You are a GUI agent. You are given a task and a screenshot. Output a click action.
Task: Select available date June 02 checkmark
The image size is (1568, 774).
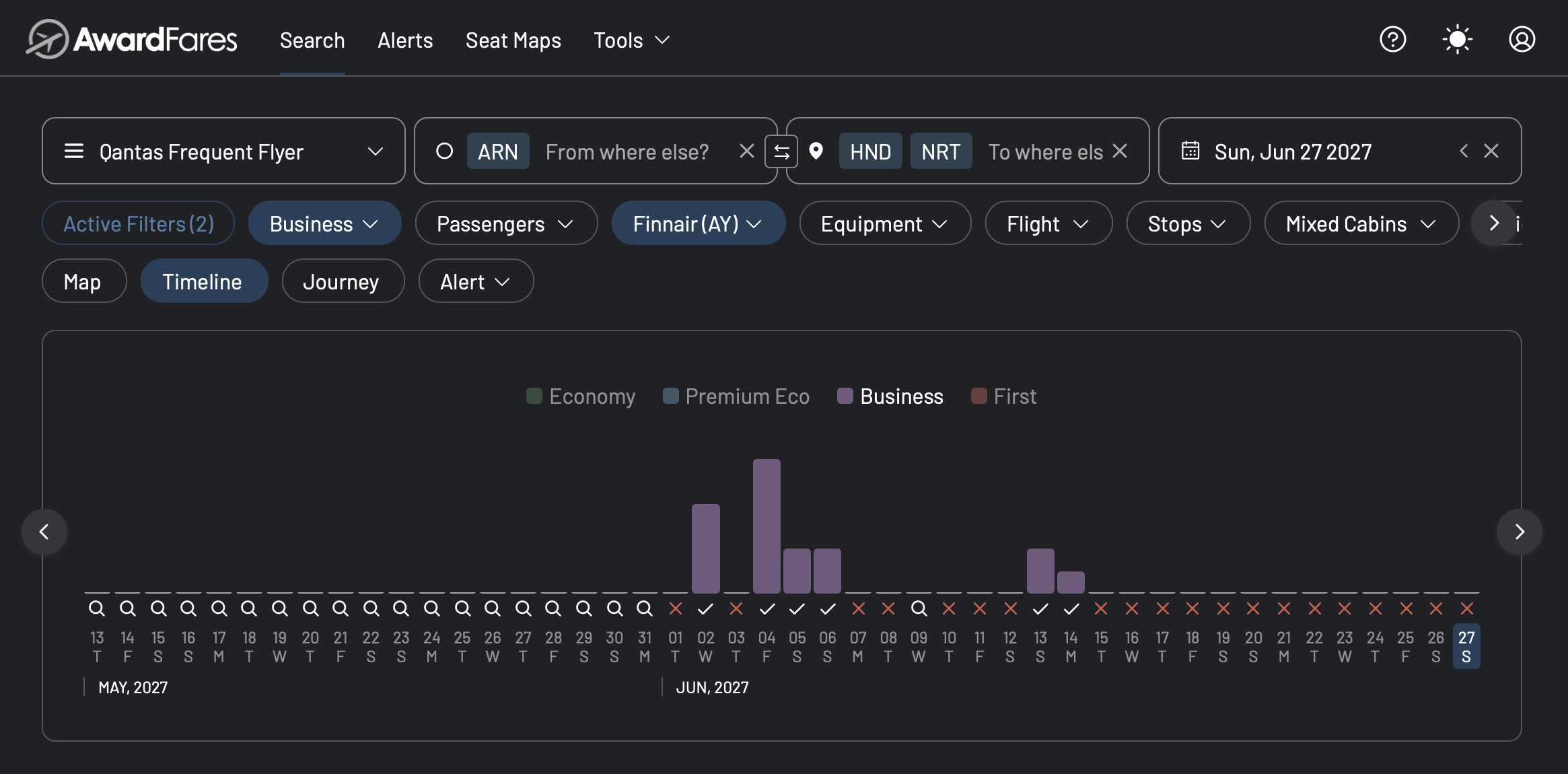pyautogui.click(x=706, y=608)
